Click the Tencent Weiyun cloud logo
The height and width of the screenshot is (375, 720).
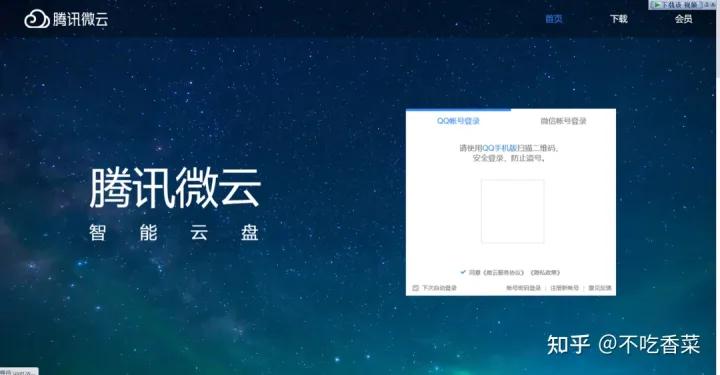[37, 19]
